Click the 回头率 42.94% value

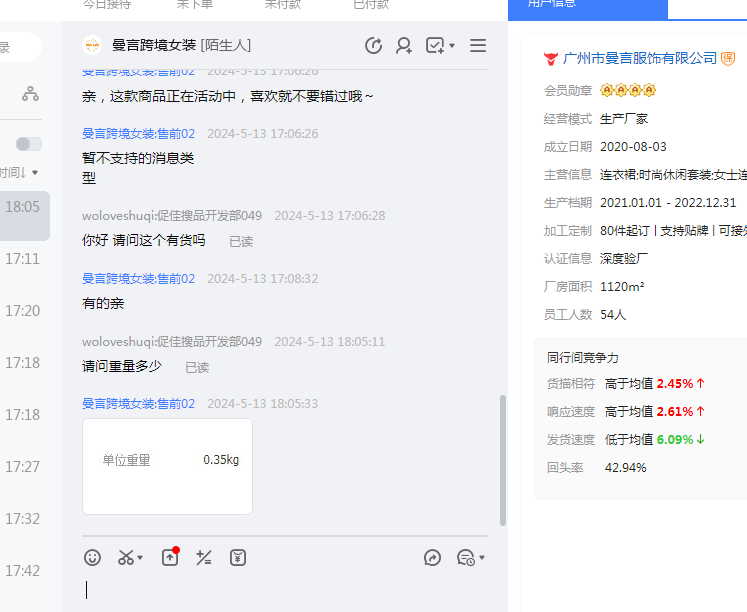(626, 468)
